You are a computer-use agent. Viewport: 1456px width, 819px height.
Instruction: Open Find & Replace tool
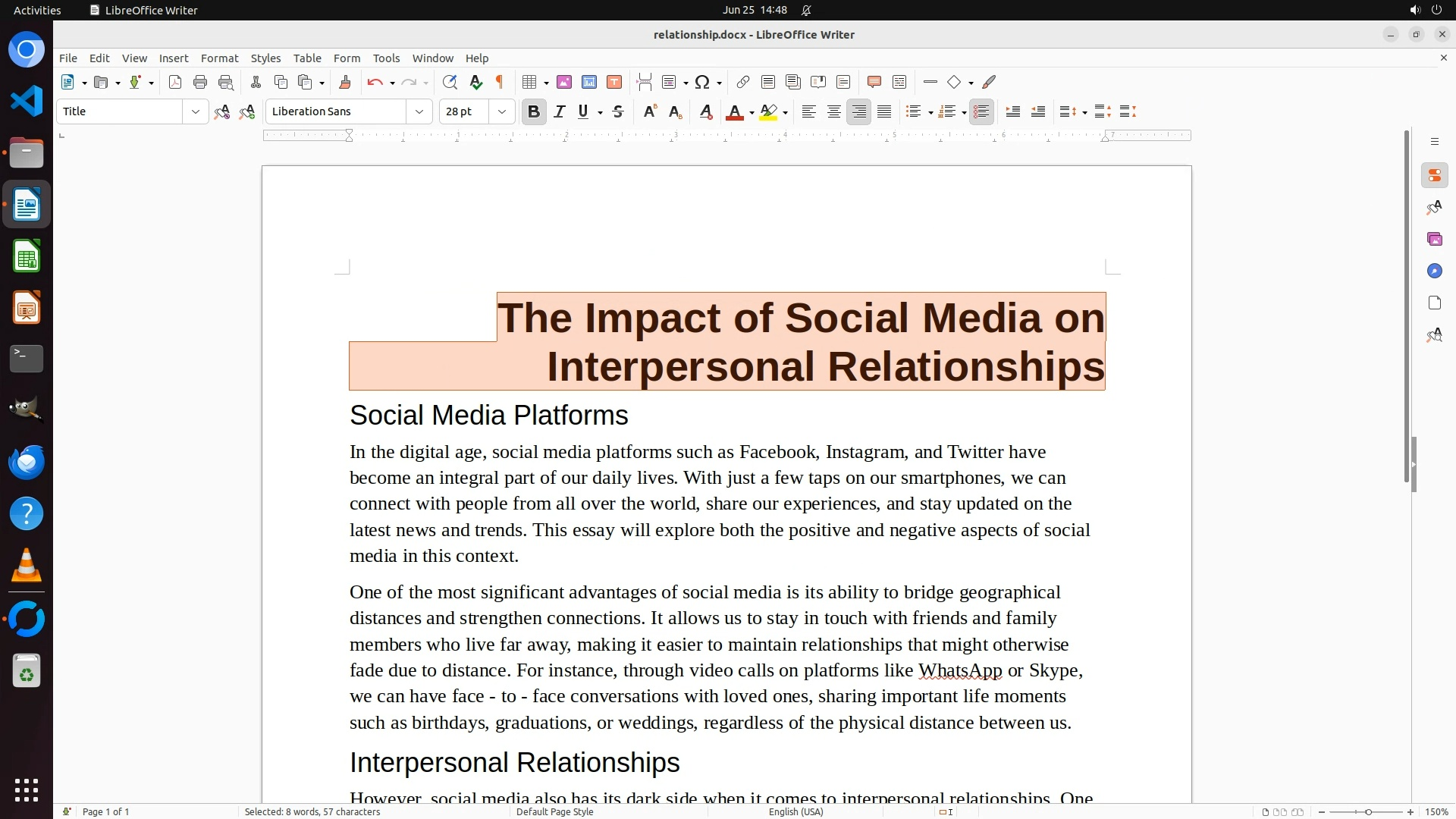(x=450, y=82)
